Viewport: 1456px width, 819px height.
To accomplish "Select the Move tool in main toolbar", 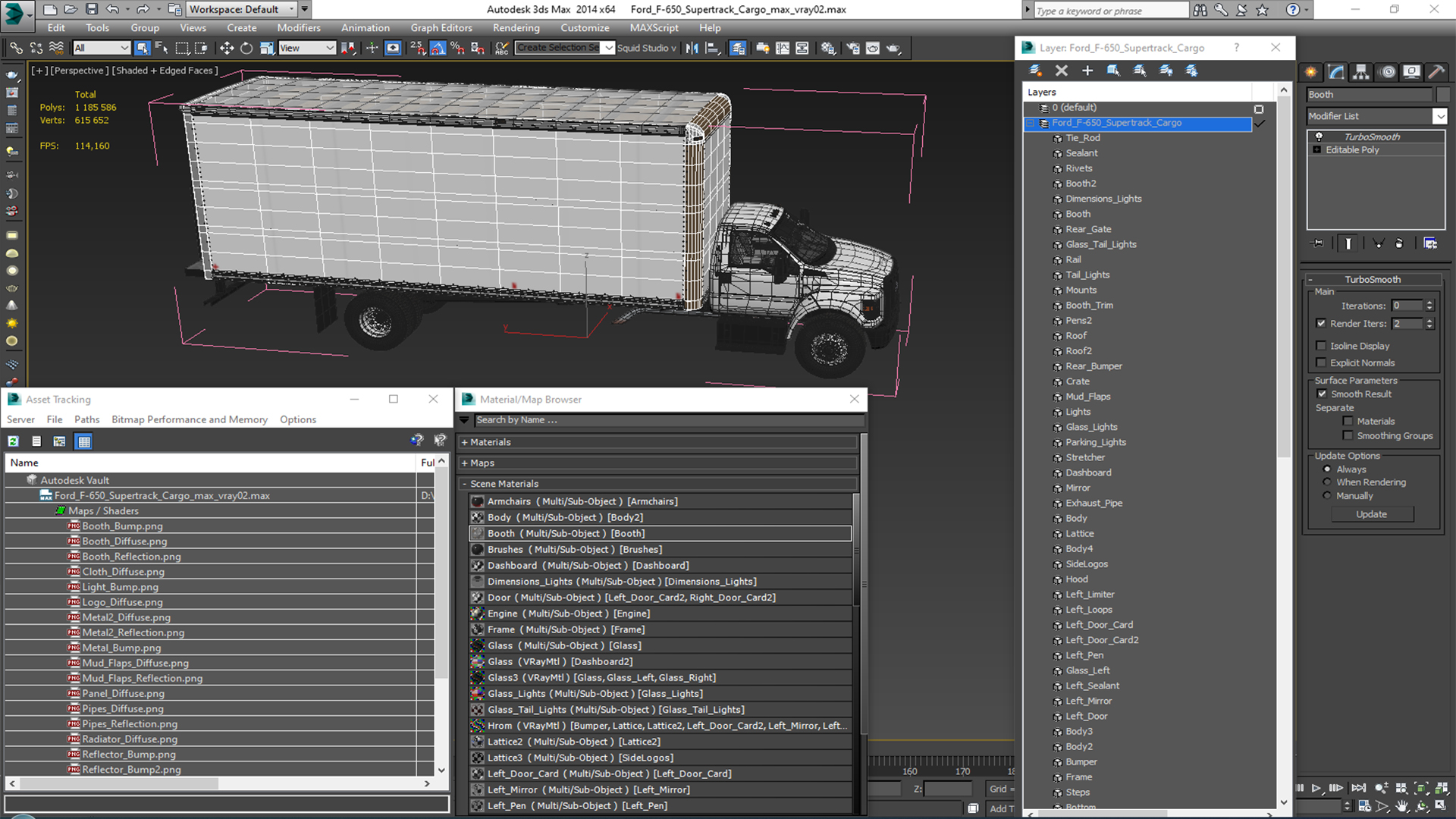I will click(226, 48).
